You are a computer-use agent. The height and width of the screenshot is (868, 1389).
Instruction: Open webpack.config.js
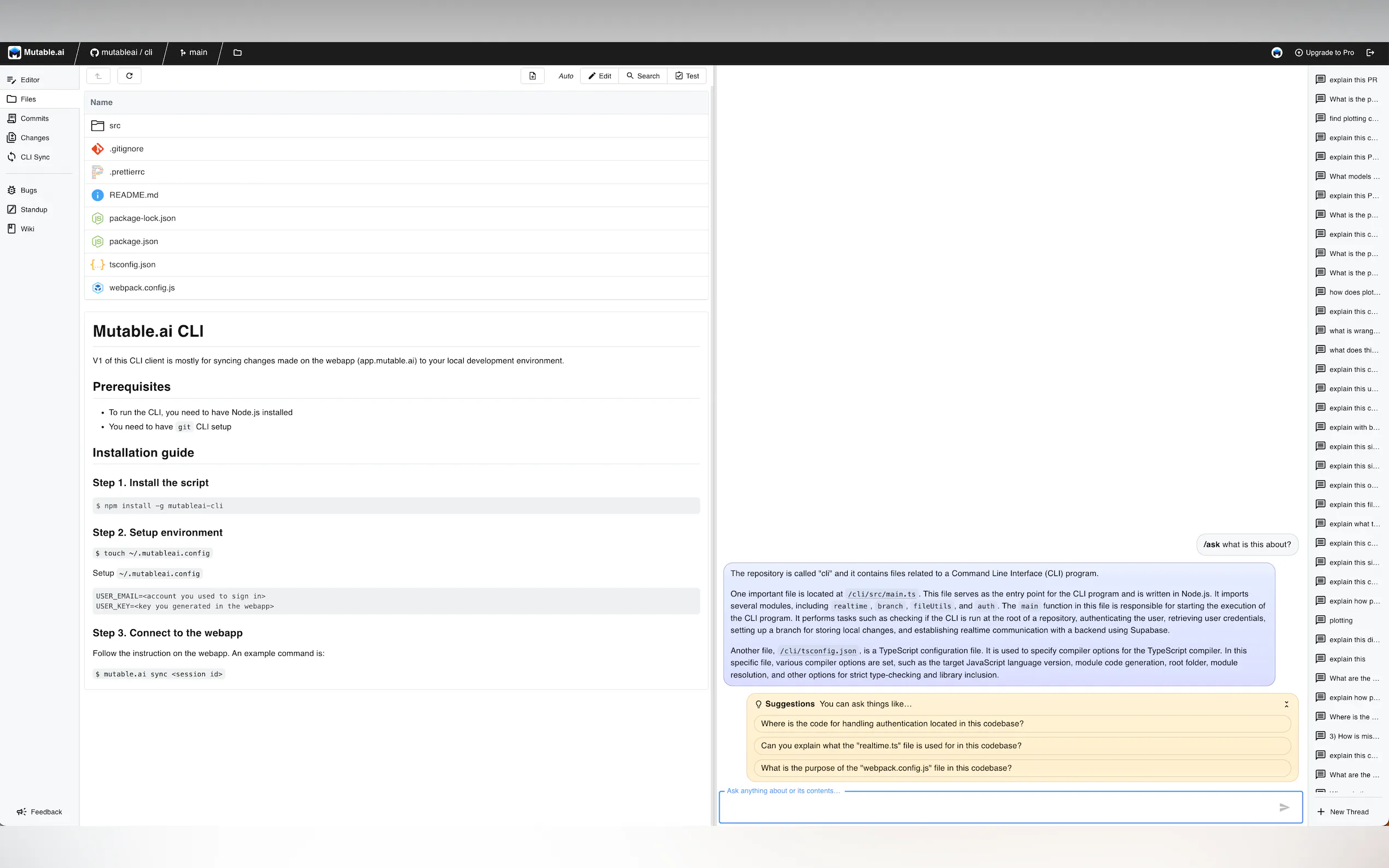396,288
